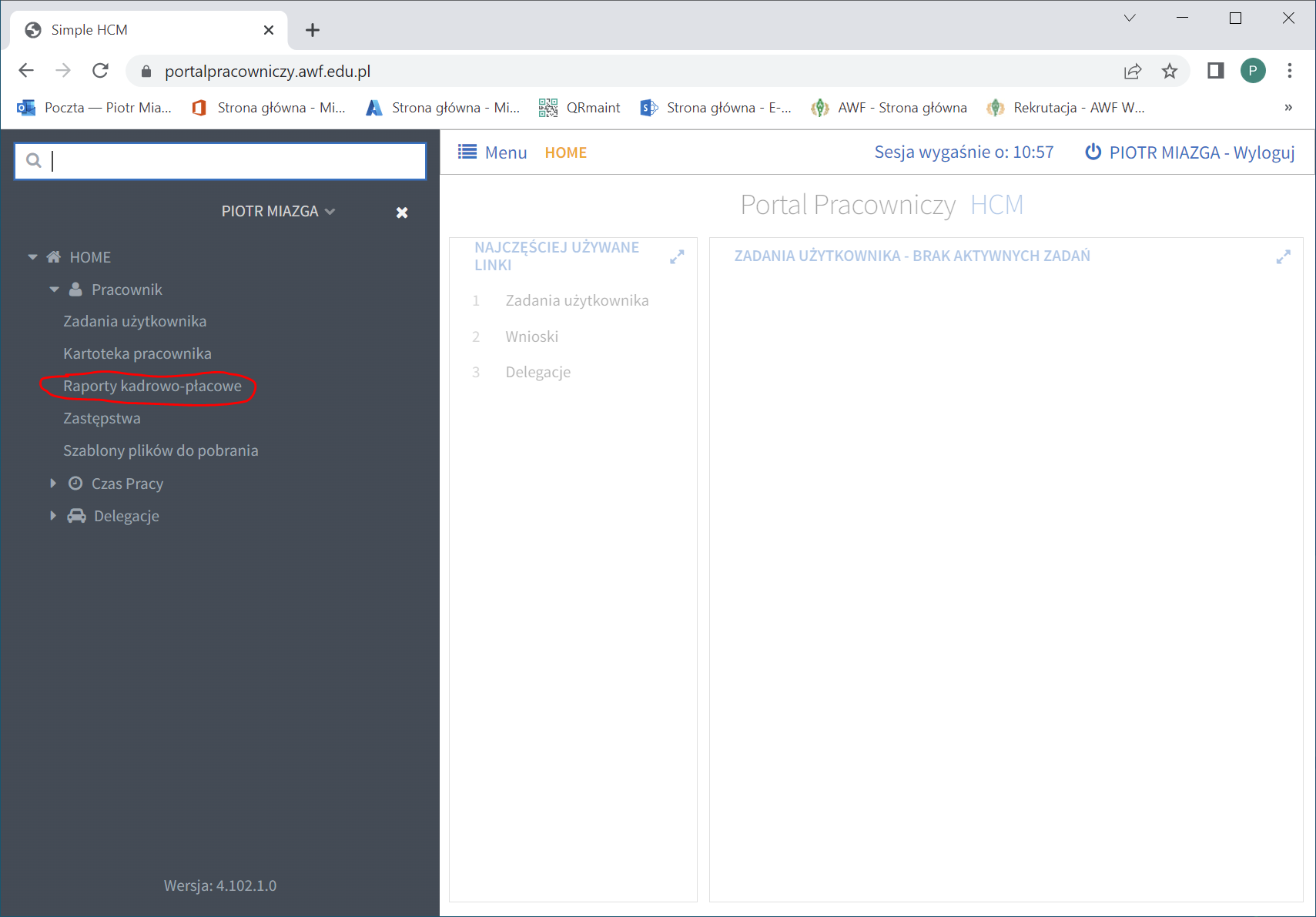Open Rekrutacja - AWF W... bookmark
Image resolution: width=1316 pixels, height=917 pixels.
(1066, 108)
